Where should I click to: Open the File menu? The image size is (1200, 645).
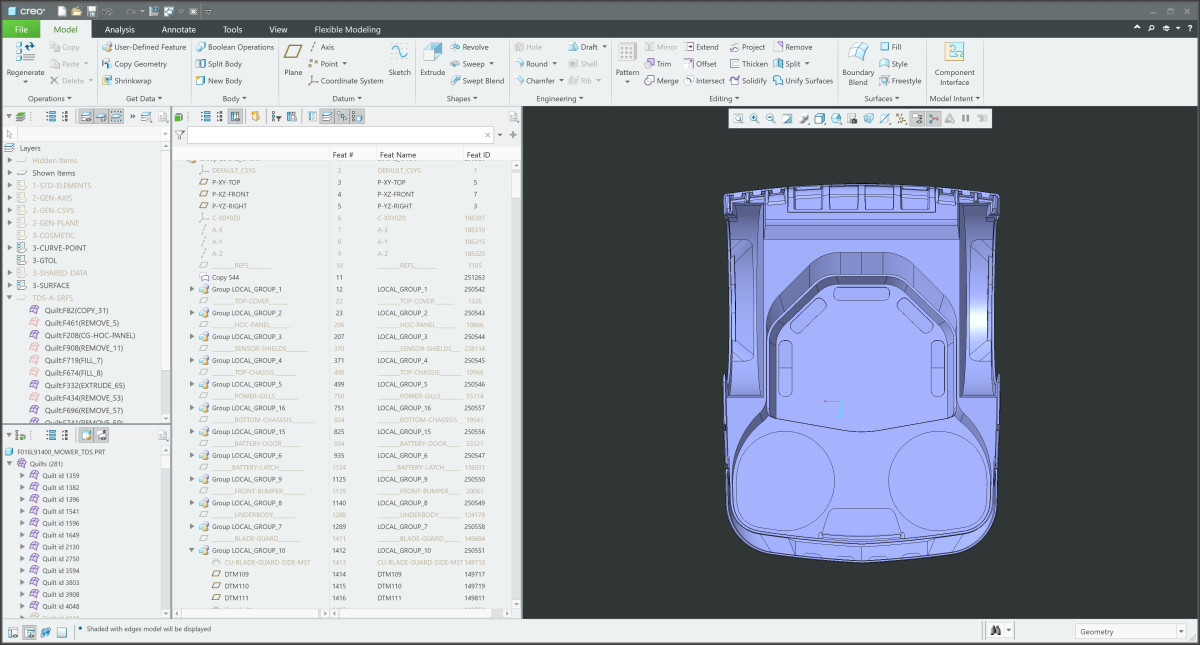click(x=21, y=30)
